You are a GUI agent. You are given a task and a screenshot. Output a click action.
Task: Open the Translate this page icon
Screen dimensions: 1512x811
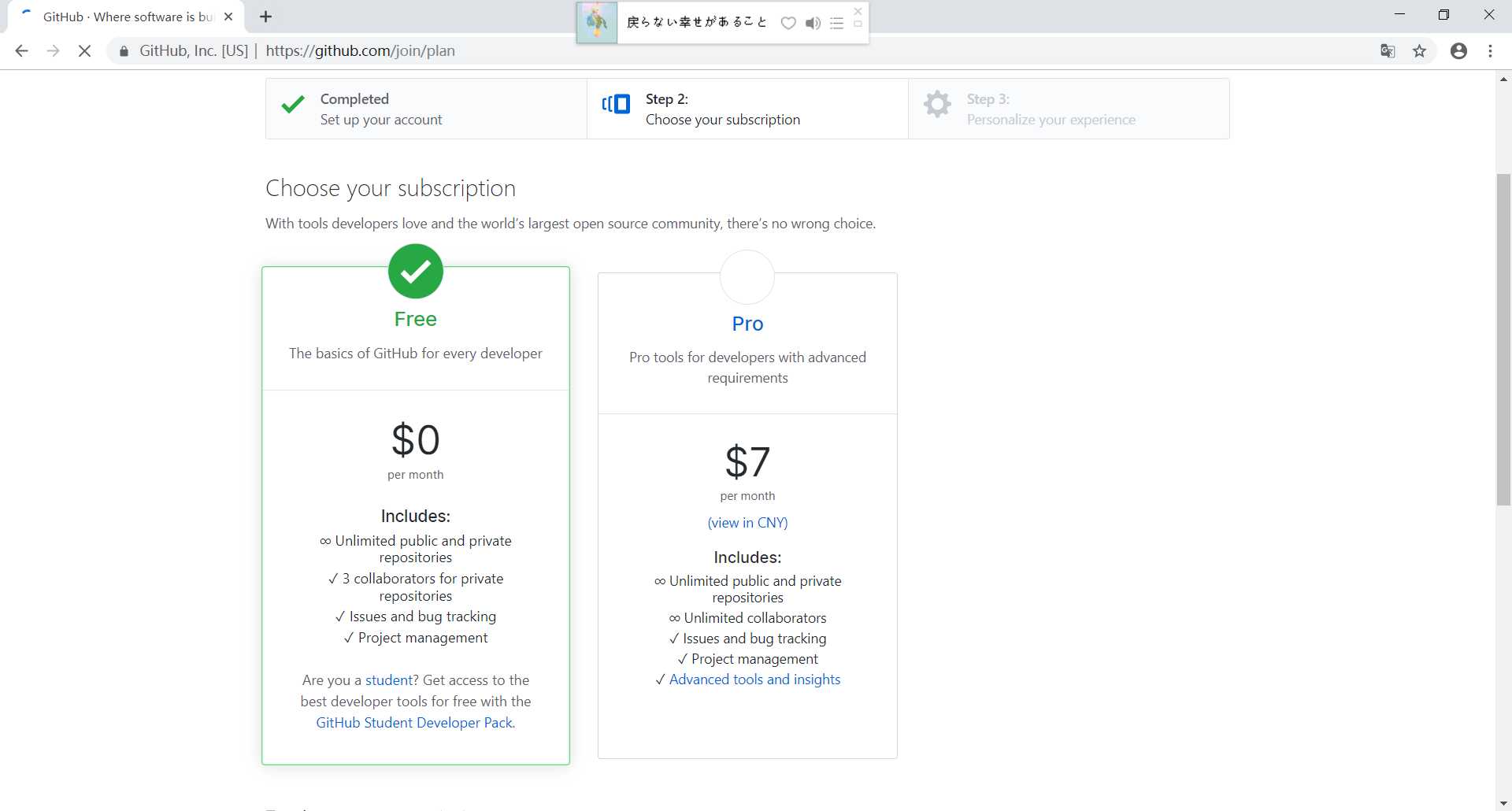tap(1388, 51)
